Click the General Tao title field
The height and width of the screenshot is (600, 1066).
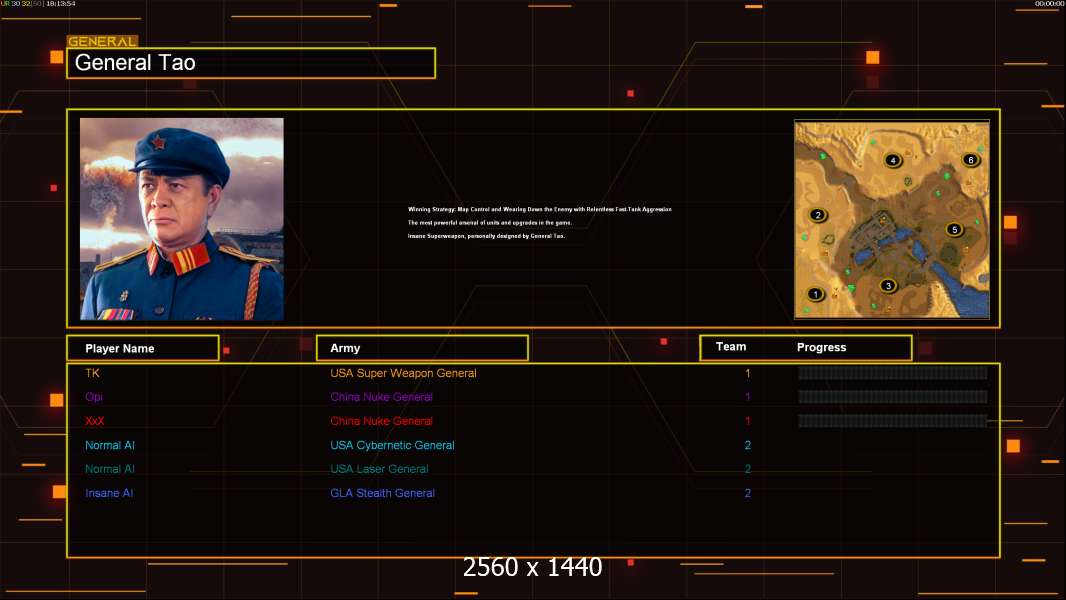[x=251, y=63]
